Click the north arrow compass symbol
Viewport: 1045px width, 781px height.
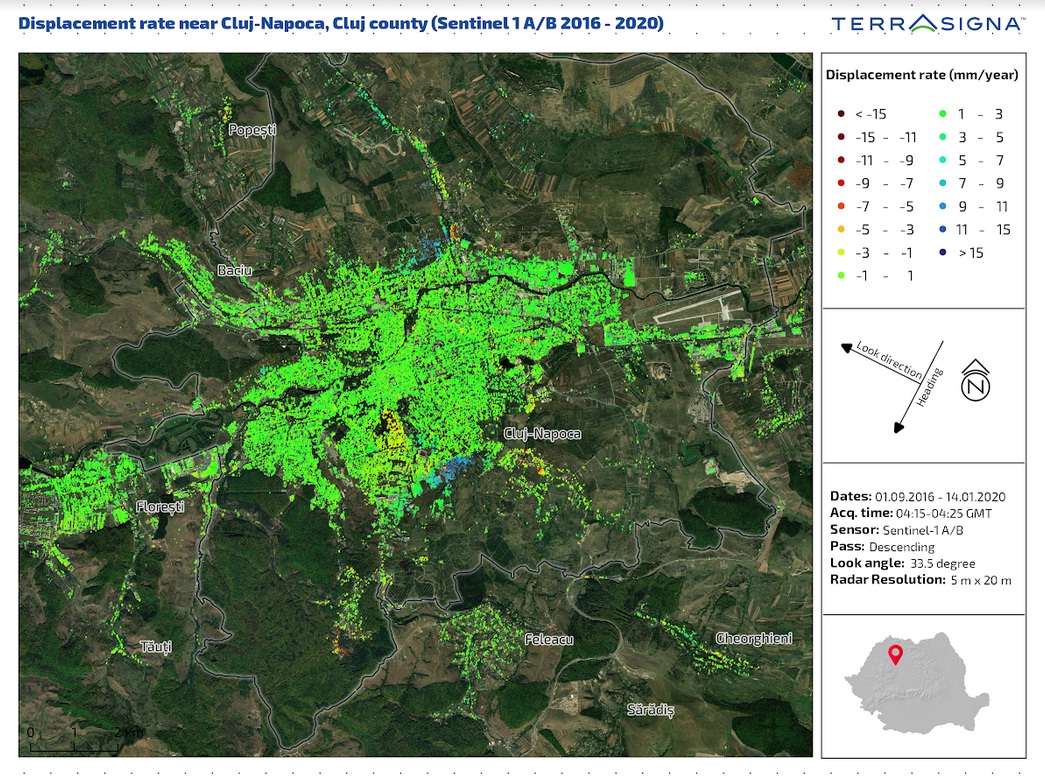point(976,384)
